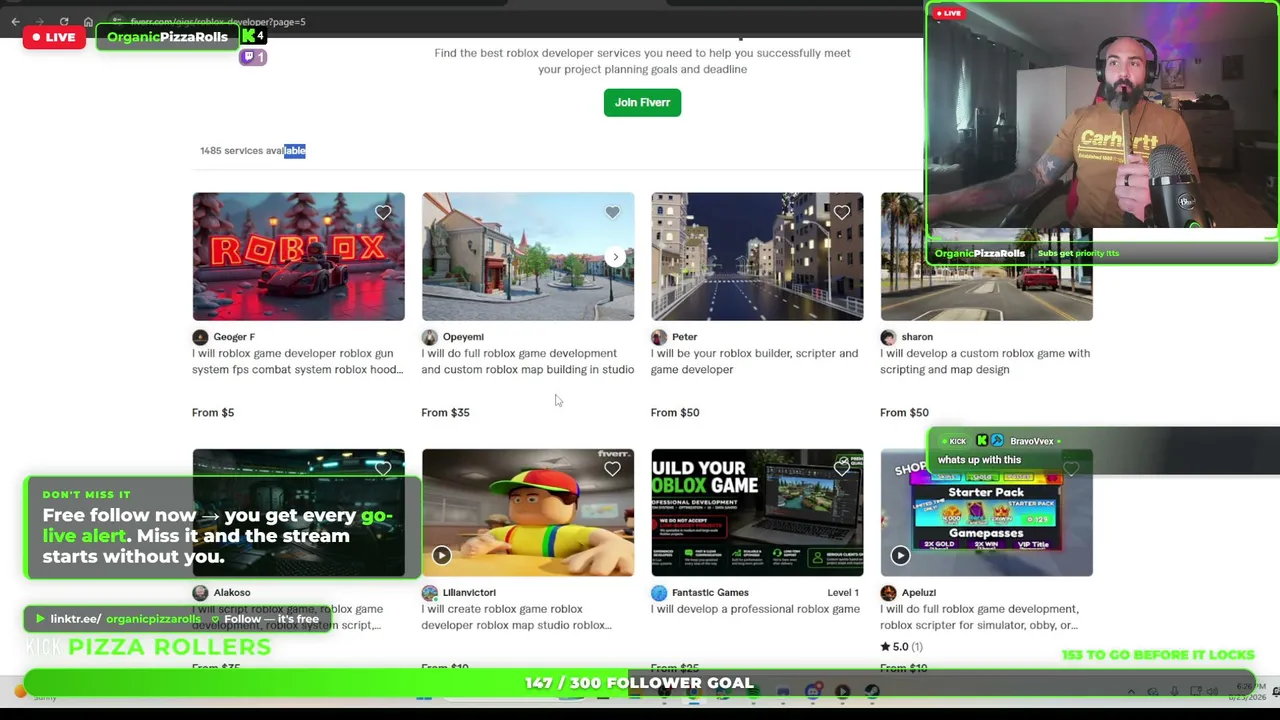This screenshot has height=720, width=1280.
Task: Click the red LIVE badge
Action: (54, 37)
